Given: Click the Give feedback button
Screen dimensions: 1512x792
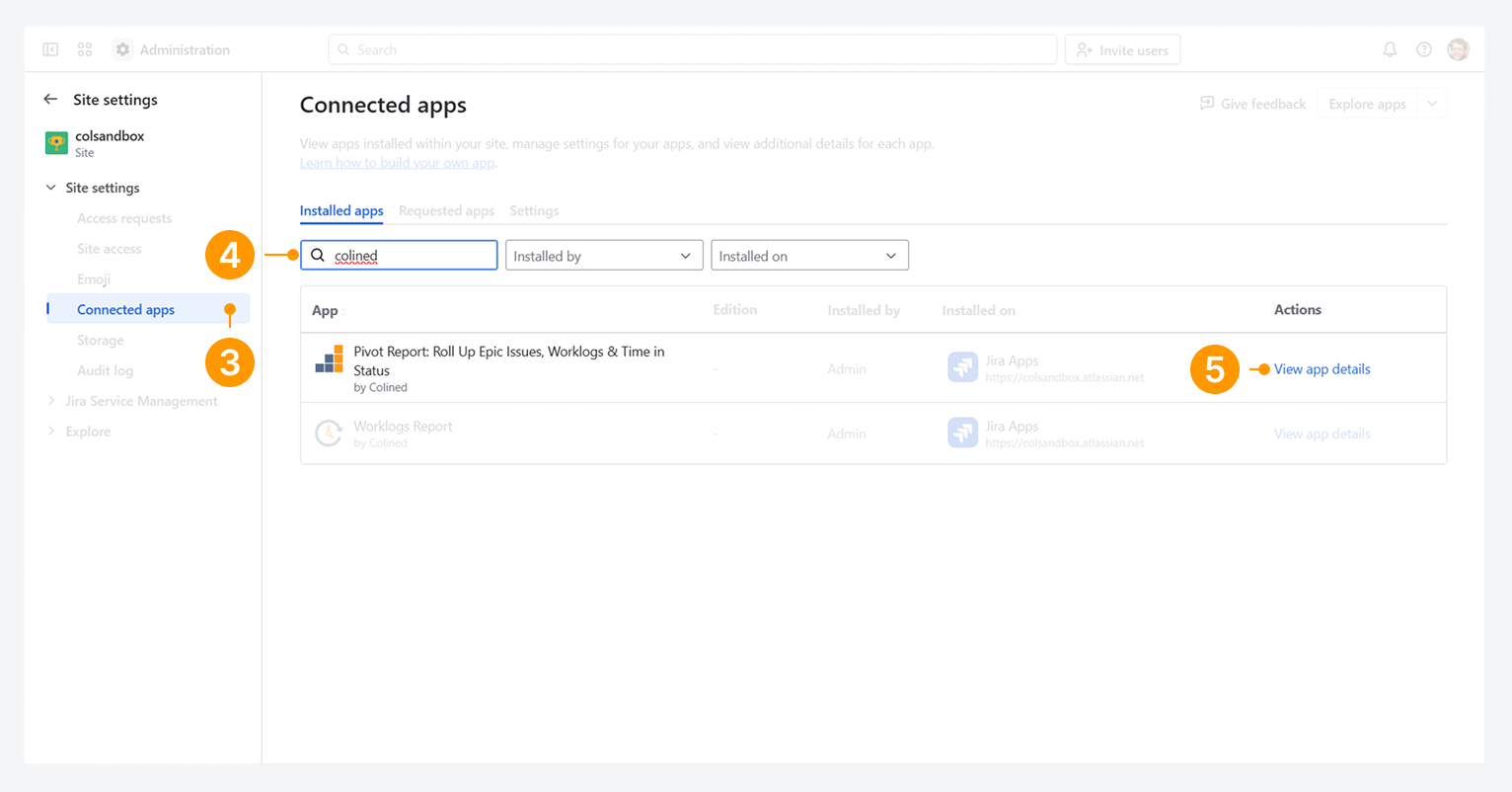Looking at the screenshot, I should pyautogui.click(x=1253, y=104).
